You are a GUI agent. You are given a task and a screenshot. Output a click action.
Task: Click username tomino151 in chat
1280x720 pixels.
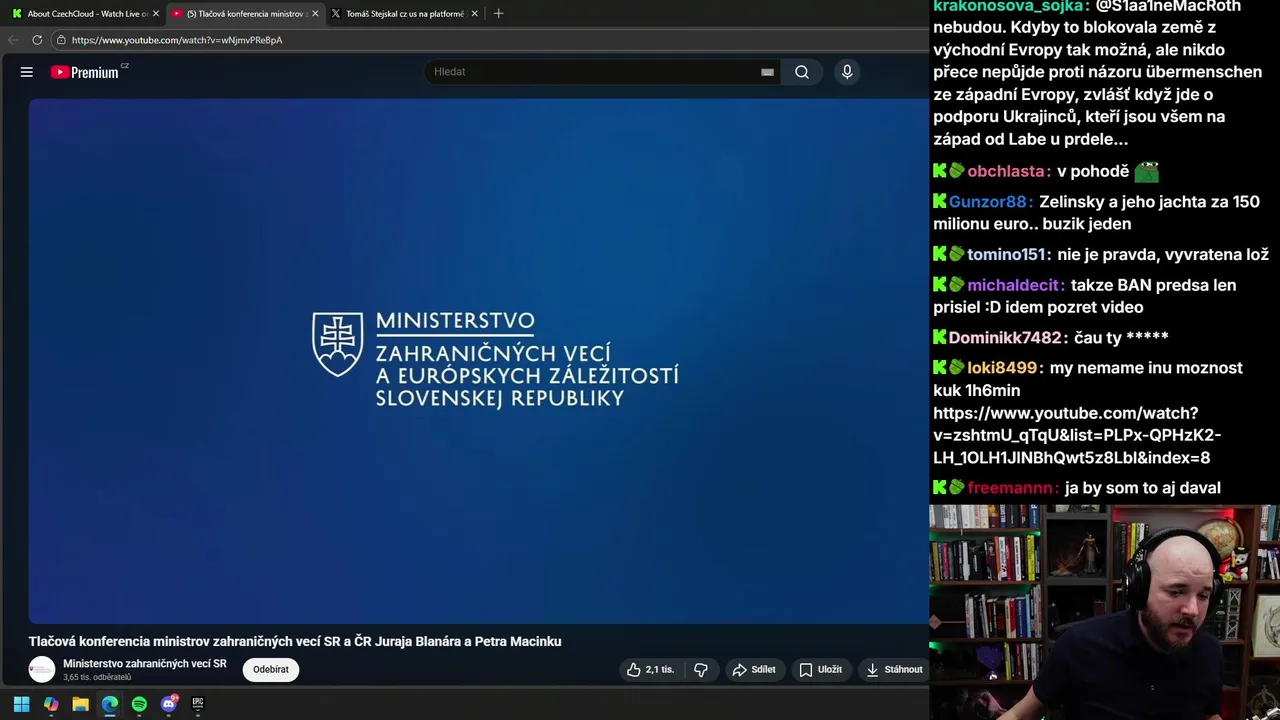point(1006,255)
